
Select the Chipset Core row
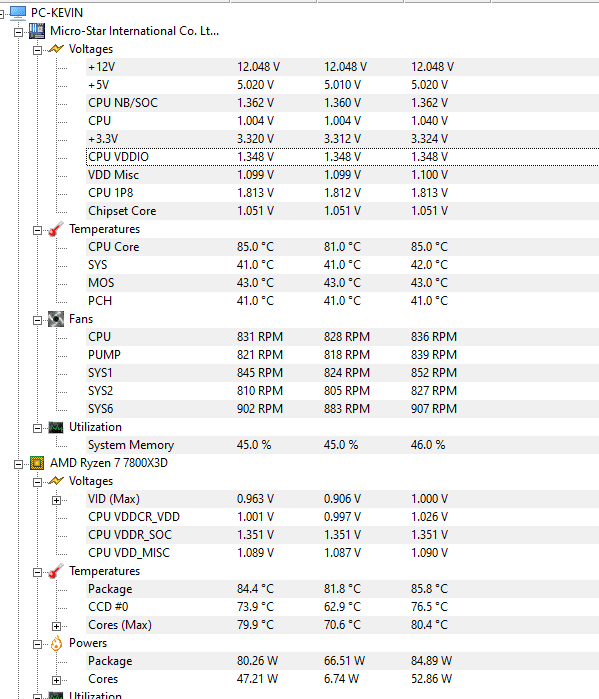click(x=342, y=211)
